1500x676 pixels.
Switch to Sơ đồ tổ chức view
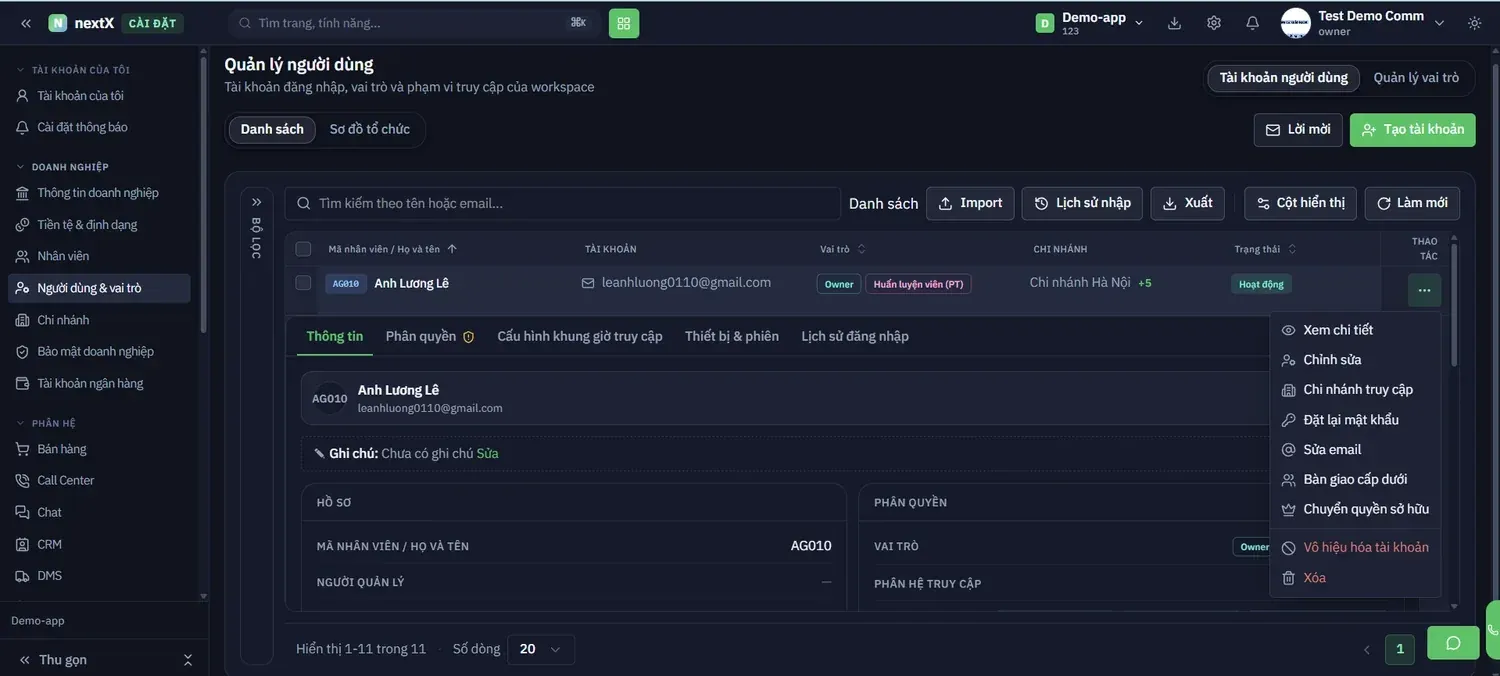click(x=370, y=130)
